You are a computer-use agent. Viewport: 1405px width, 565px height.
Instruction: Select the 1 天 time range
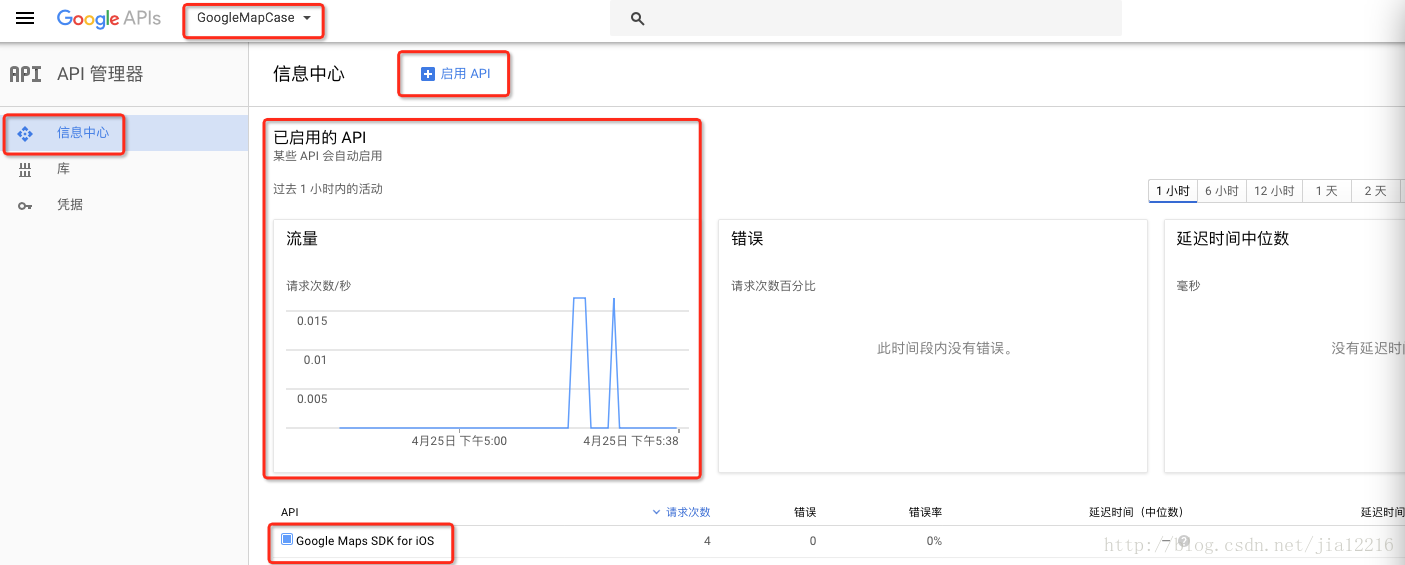tap(1326, 191)
